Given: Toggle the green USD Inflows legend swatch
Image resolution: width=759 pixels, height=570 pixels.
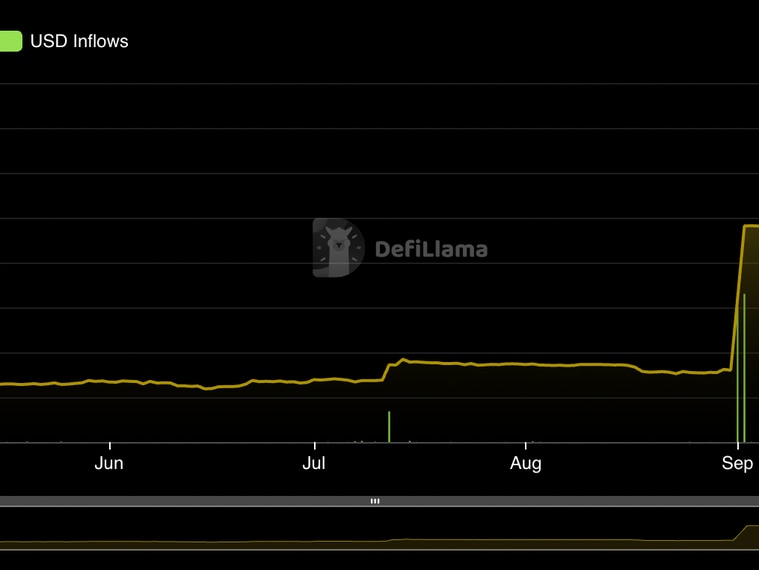Looking at the screenshot, I should [10, 41].
